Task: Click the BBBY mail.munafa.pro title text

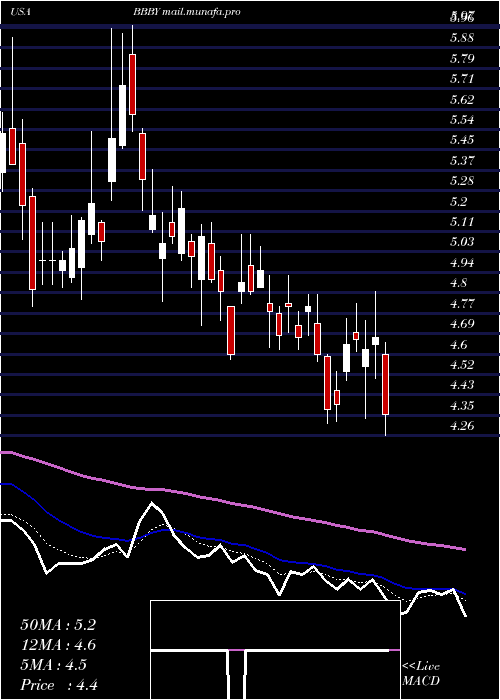Action: (x=187, y=12)
